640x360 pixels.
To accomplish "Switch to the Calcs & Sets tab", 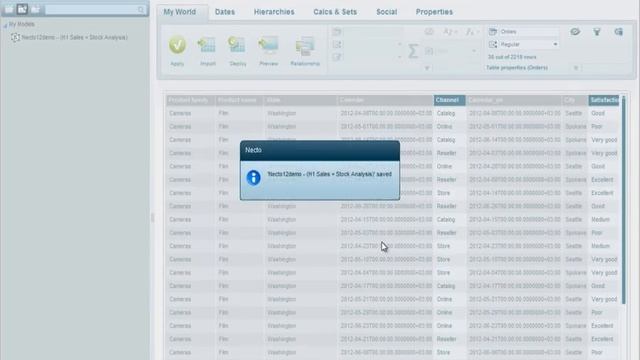I will 335,12.
